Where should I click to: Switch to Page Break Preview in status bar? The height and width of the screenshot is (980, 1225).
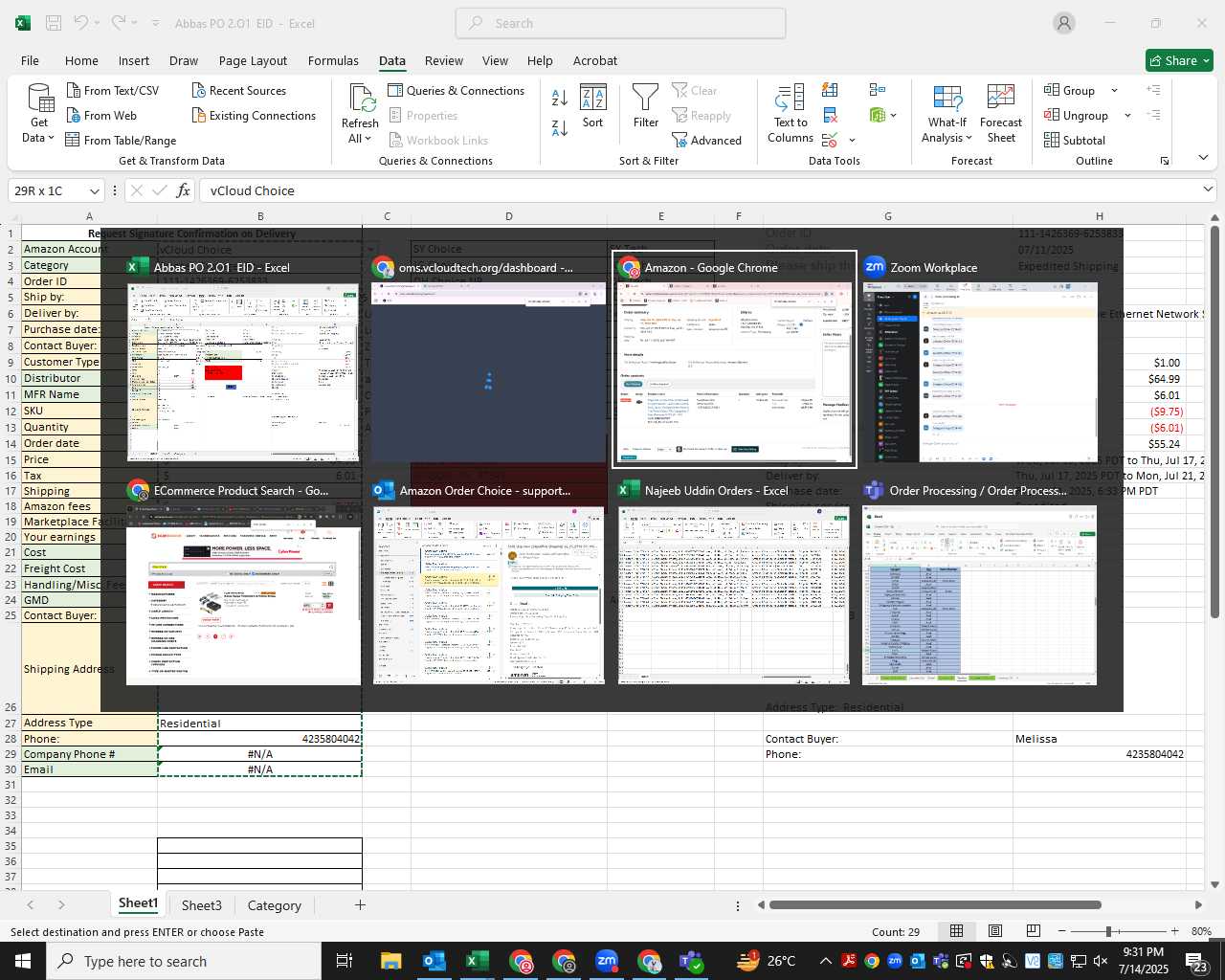pyautogui.click(x=1034, y=931)
